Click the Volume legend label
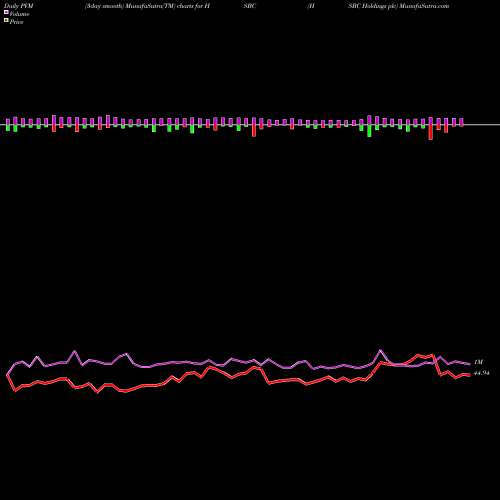Screen dimensions: 500x500 [x=19, y=14]
